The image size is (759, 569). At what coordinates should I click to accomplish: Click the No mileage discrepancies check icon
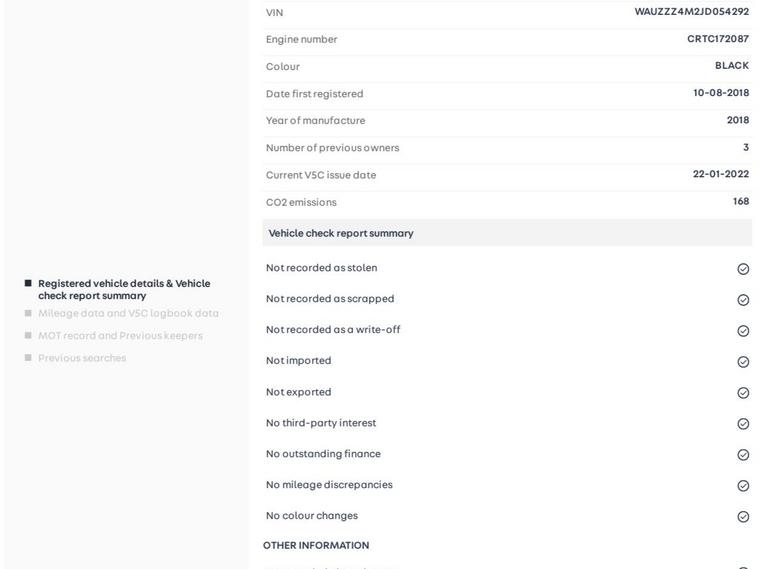coord(743,486)
